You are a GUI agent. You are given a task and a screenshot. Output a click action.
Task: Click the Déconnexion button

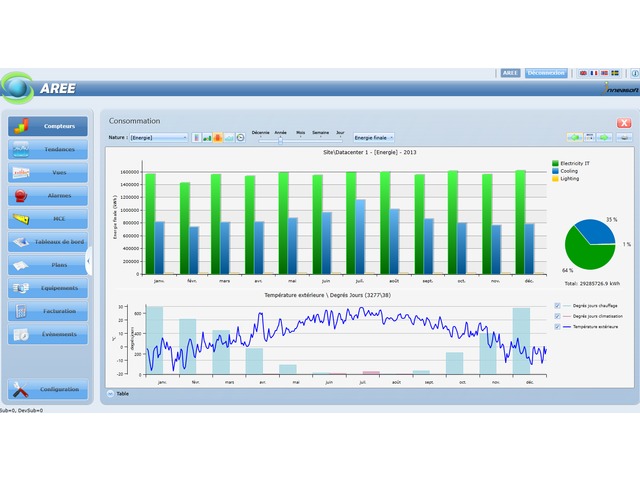point(546,73)
